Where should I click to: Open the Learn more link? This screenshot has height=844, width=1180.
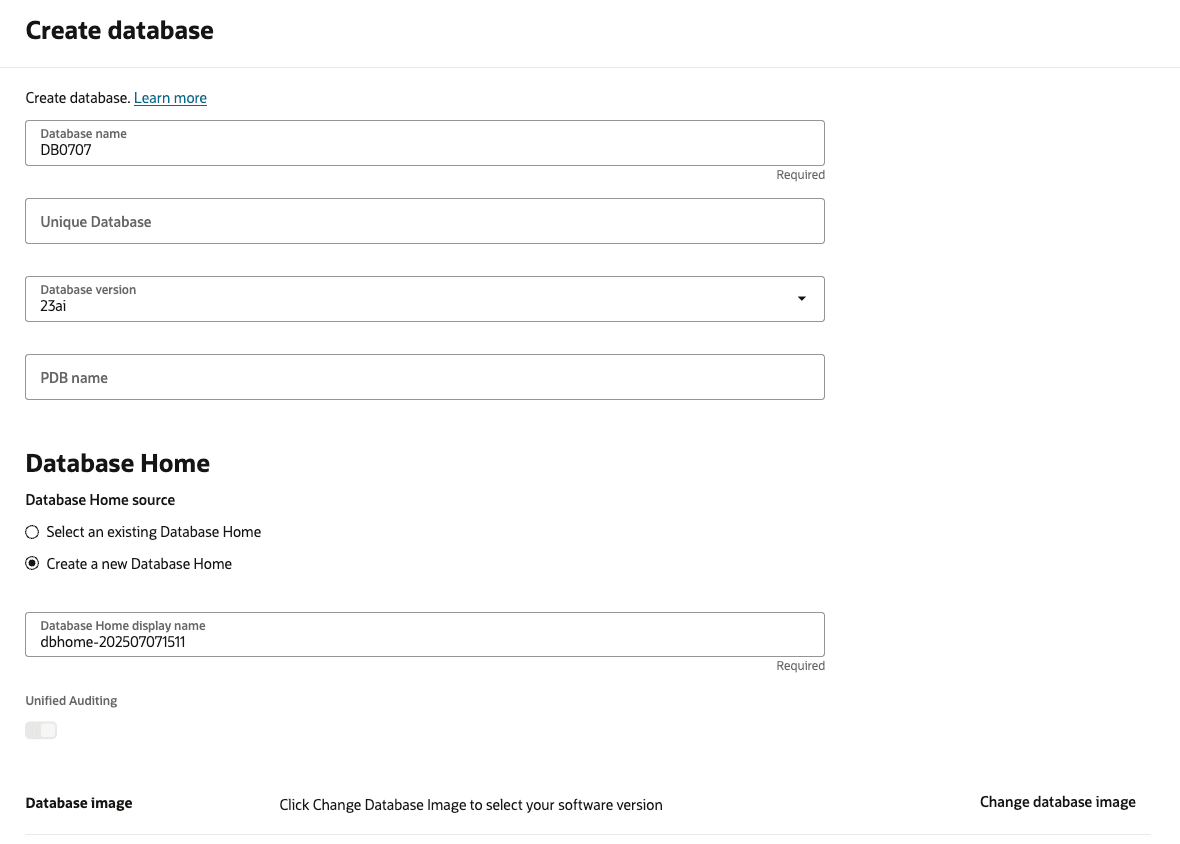tap(170, 98)
